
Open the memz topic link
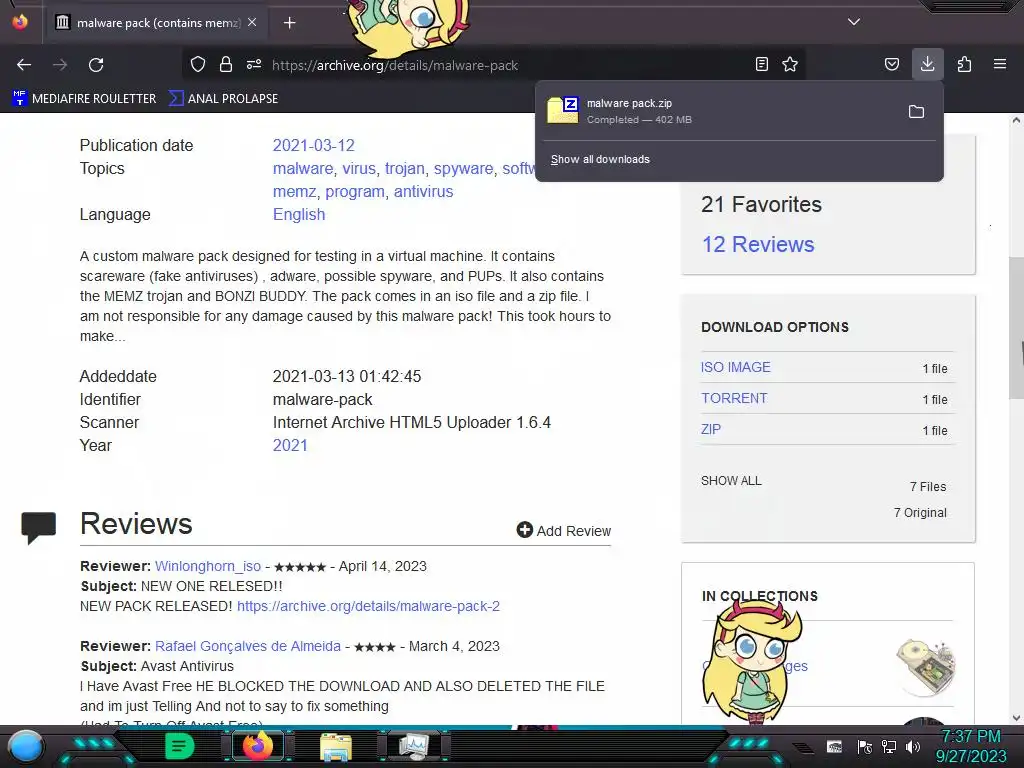coord(295,192)
